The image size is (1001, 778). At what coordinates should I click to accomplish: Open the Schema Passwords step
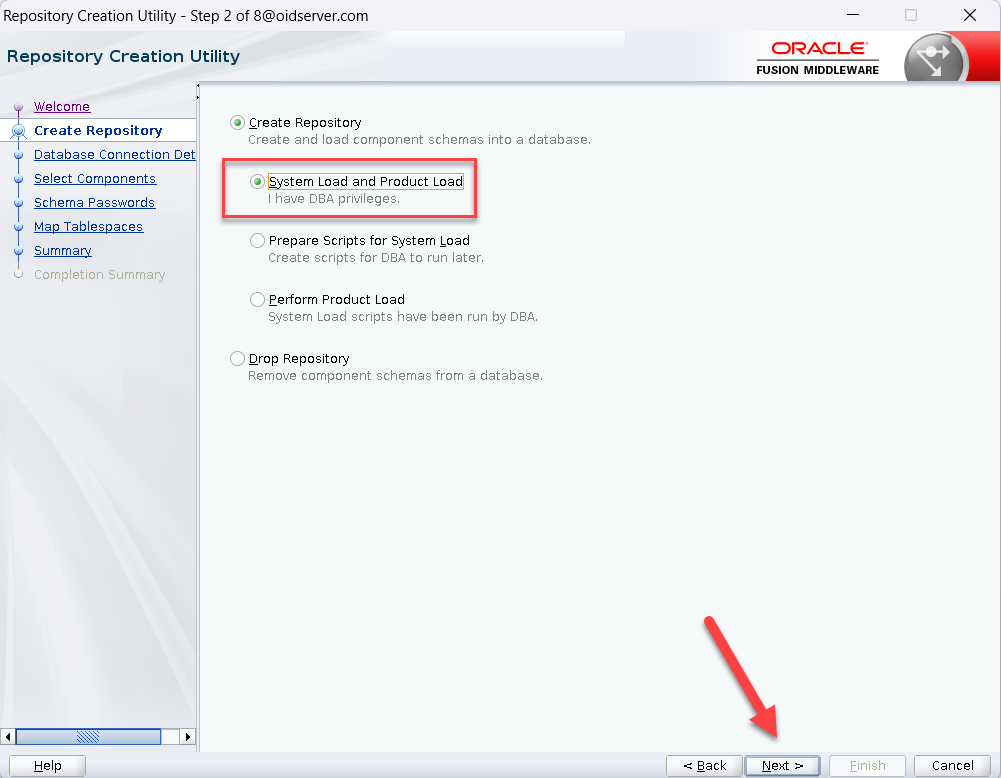pyautogui.click(x=94, y=203)
